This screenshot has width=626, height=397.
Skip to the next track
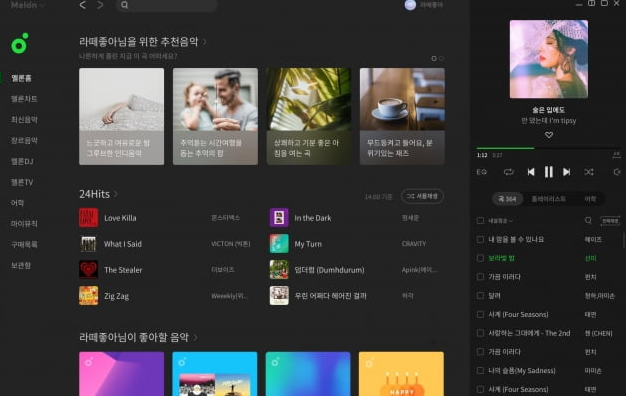[567, 172]
